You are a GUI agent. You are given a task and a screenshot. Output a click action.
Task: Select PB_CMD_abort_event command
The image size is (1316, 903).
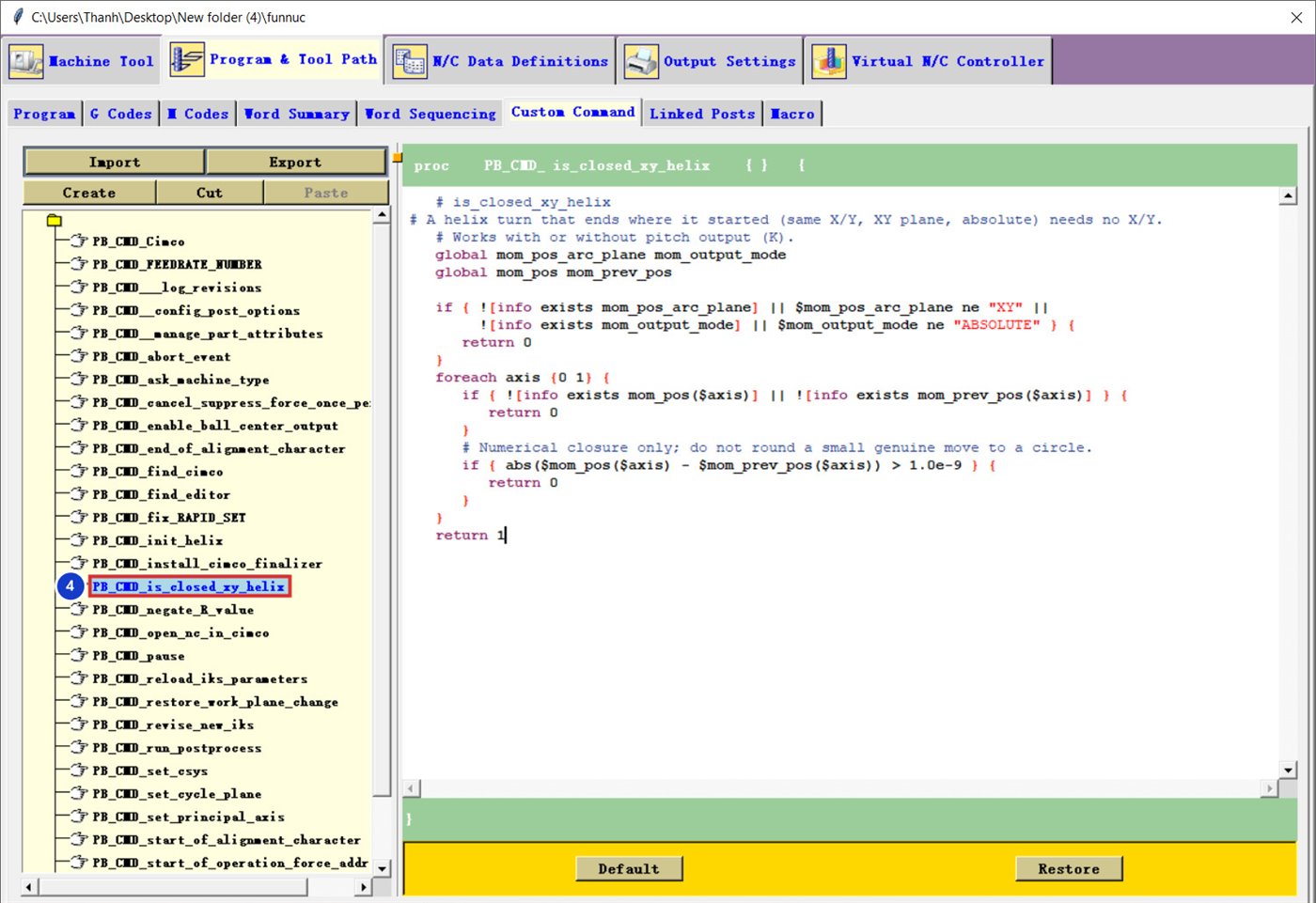pyautogui.click(x=161, y=357)
